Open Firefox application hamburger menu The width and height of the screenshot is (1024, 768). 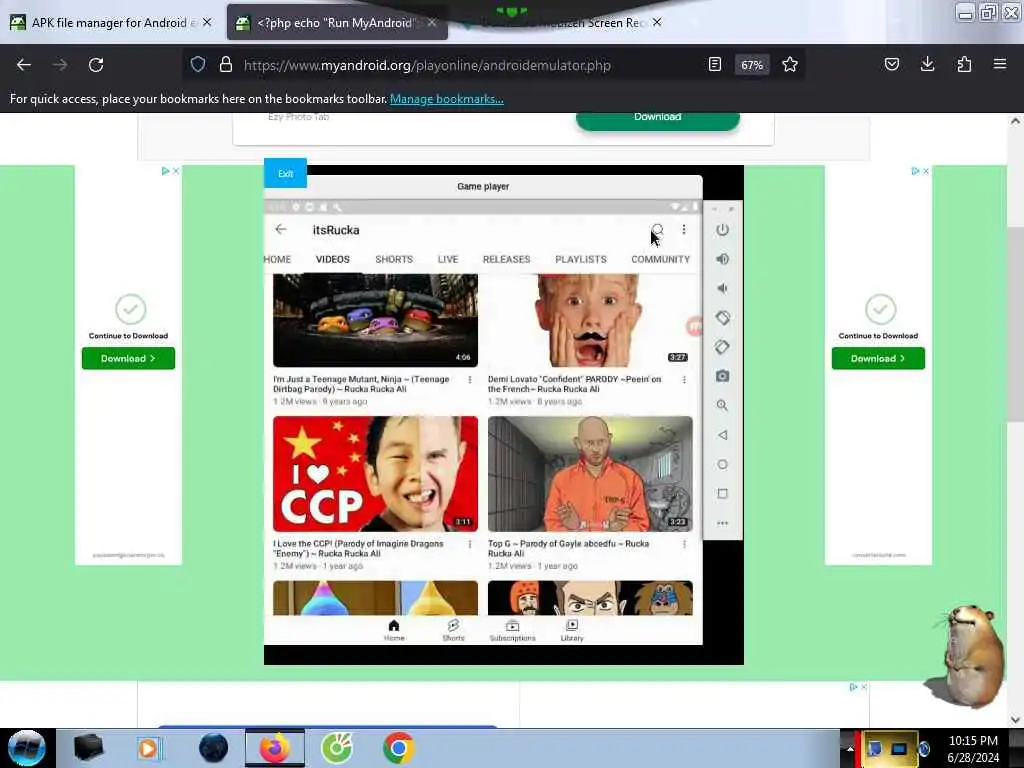click(x=1000, y=64)
